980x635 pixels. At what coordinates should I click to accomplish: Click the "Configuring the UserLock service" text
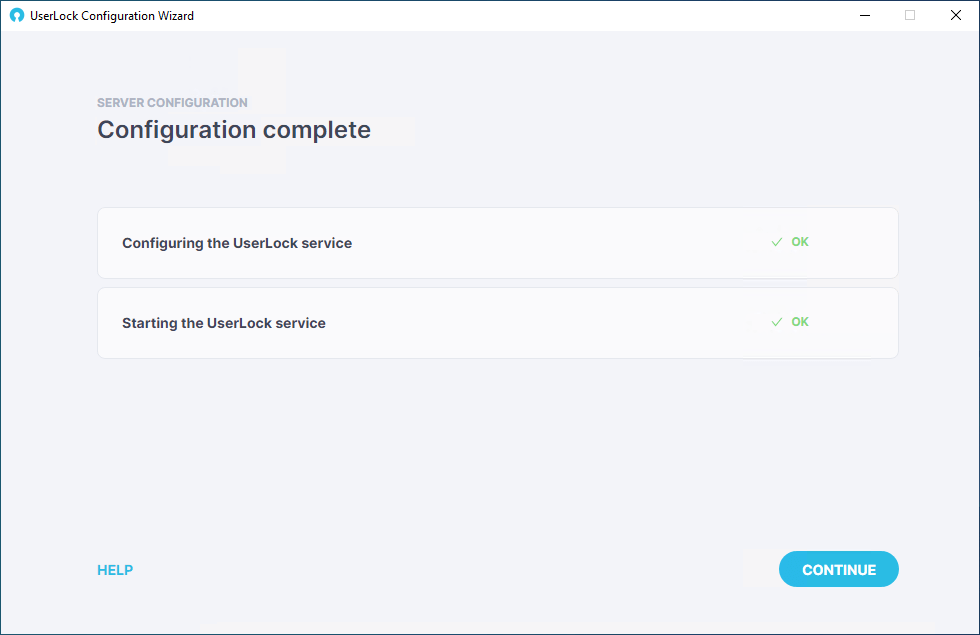pos(237,243)
